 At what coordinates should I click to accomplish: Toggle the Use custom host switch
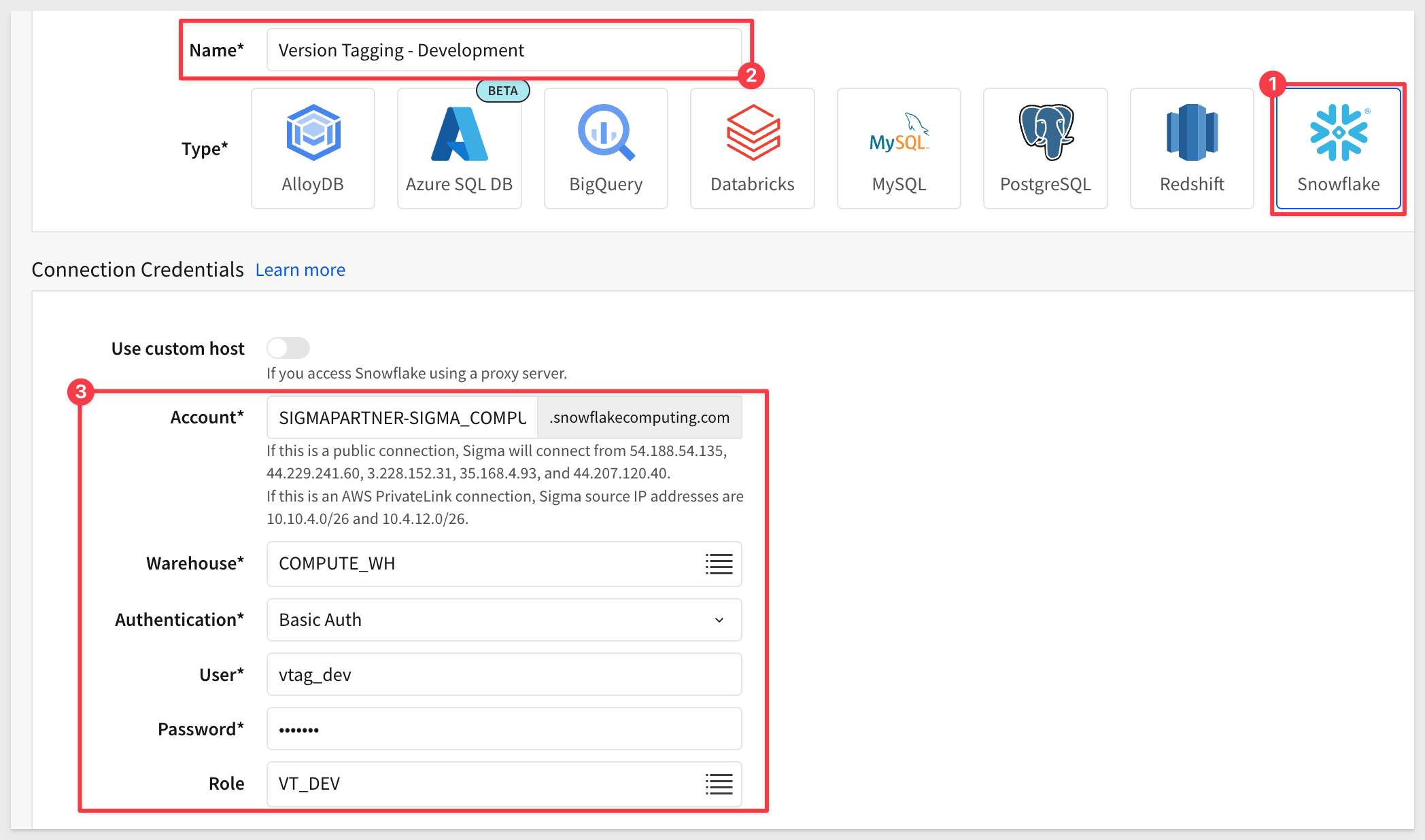point(288,348)
